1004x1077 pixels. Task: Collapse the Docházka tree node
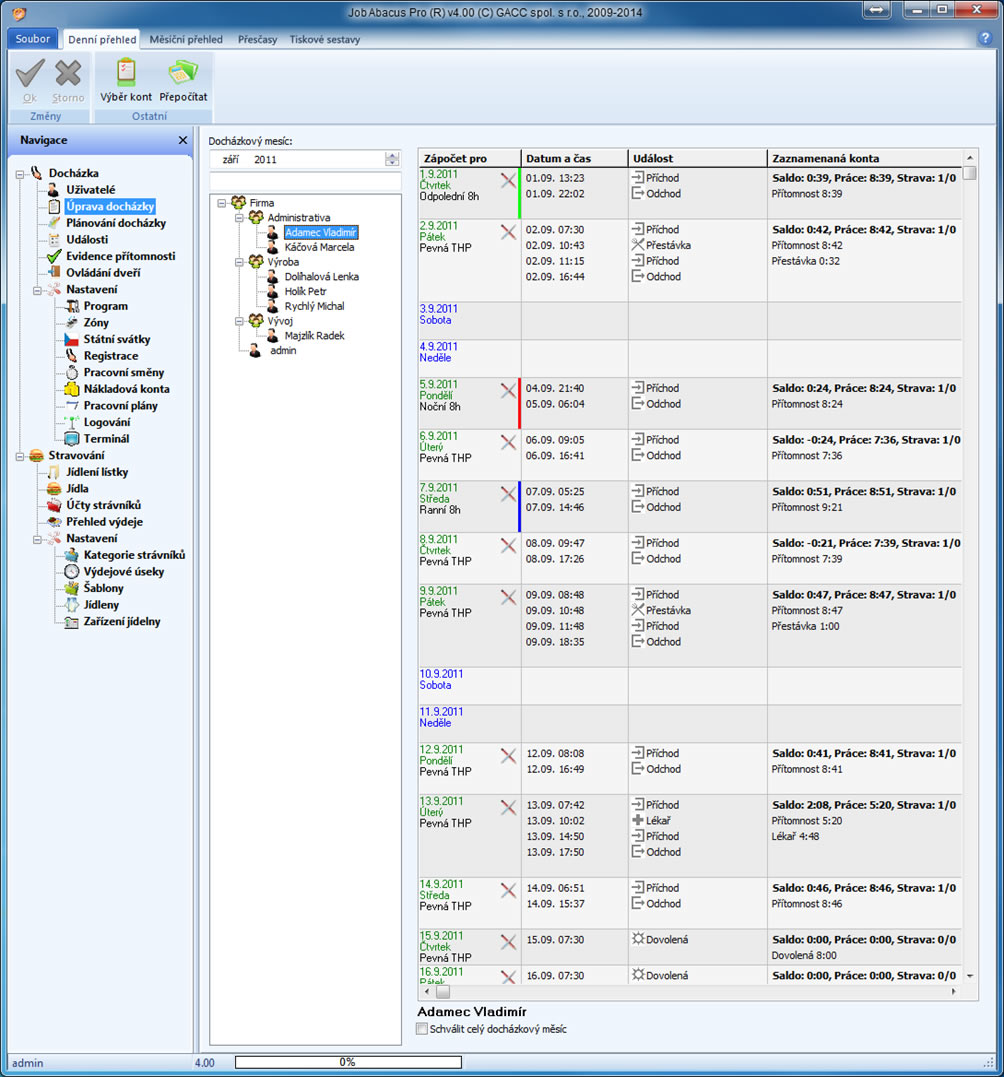pyautogui.click(x=20, y=174)
